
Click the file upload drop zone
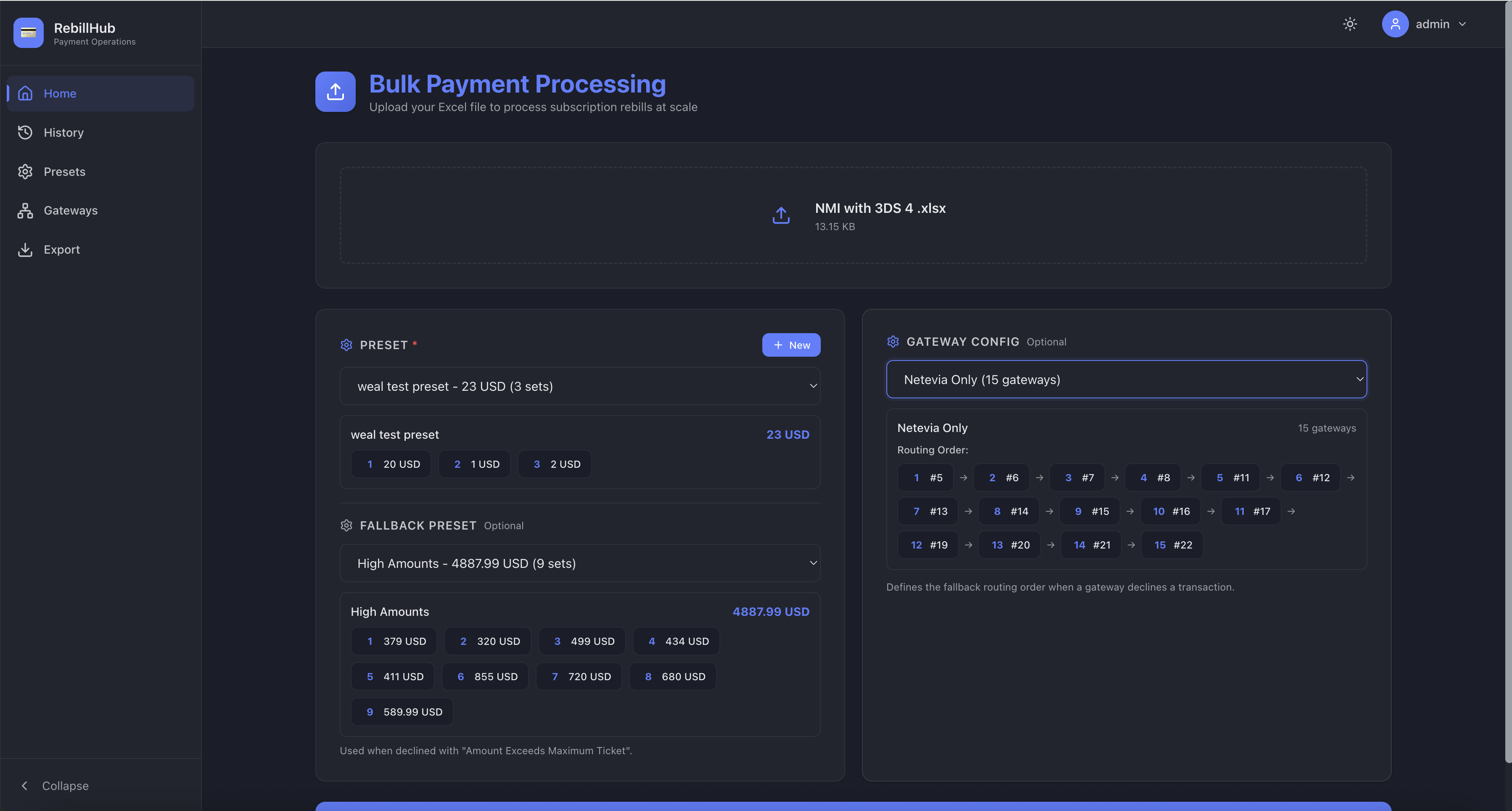click(x=853, y=215)
